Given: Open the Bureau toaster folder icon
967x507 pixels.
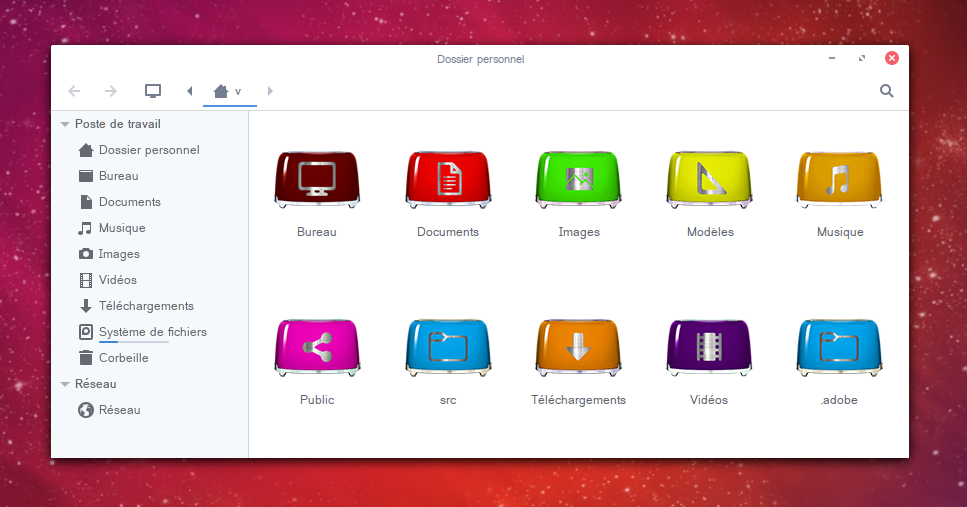Looking at the screenshot, I should [317, 179].
